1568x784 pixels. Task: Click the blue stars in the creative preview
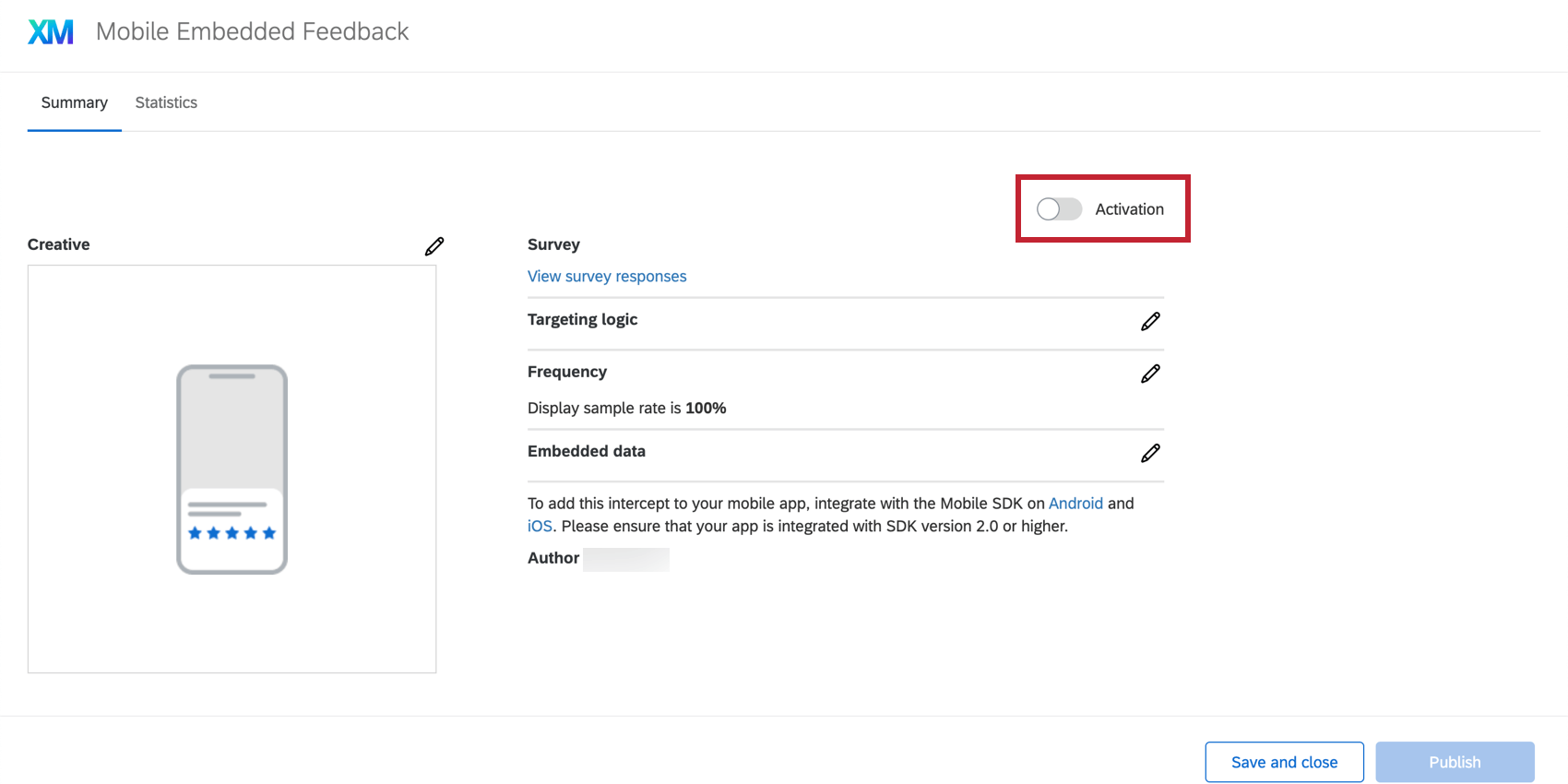pyautogui.click(x=232, y=533)
